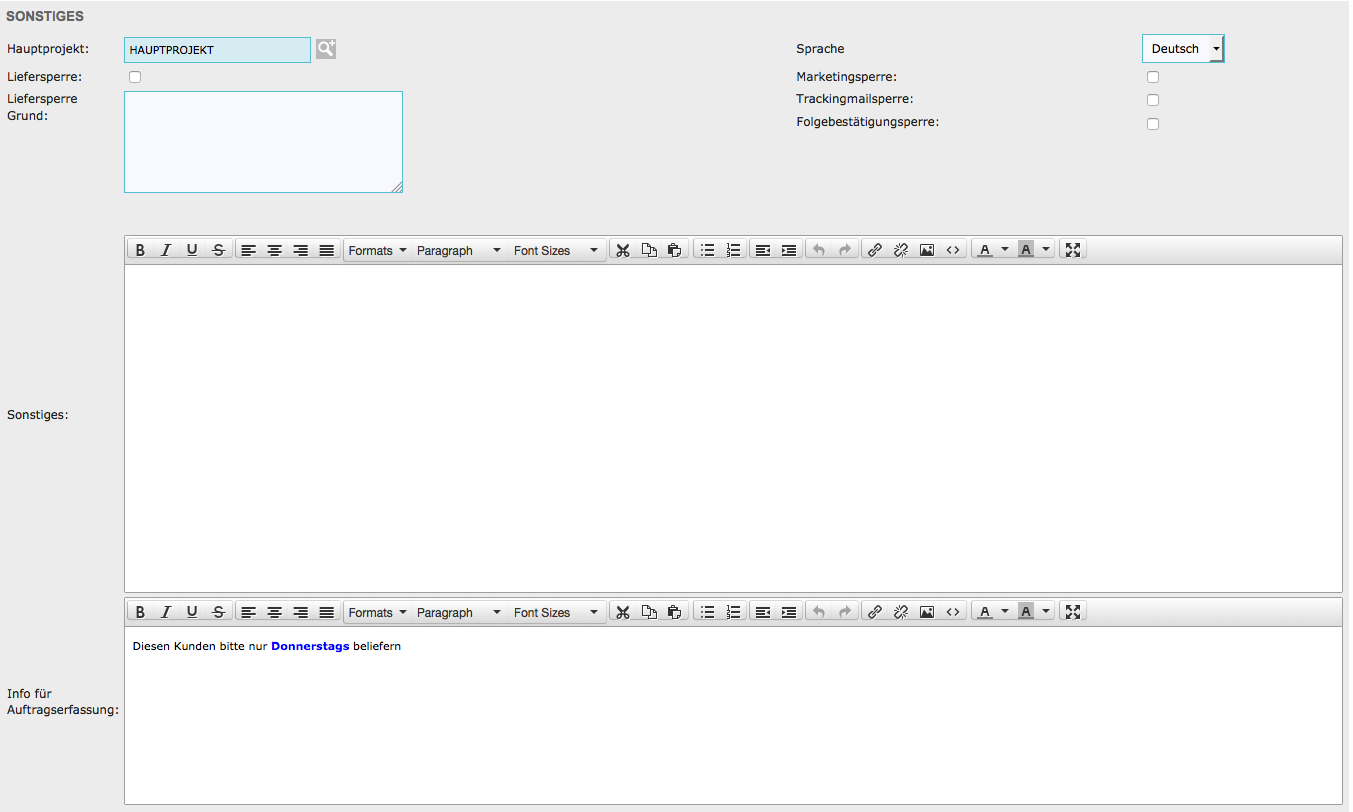The height and width of the screenshot is (812, 1353).
Task: Check the Marketingsperre checkbox
Action: pos(1153,77)
